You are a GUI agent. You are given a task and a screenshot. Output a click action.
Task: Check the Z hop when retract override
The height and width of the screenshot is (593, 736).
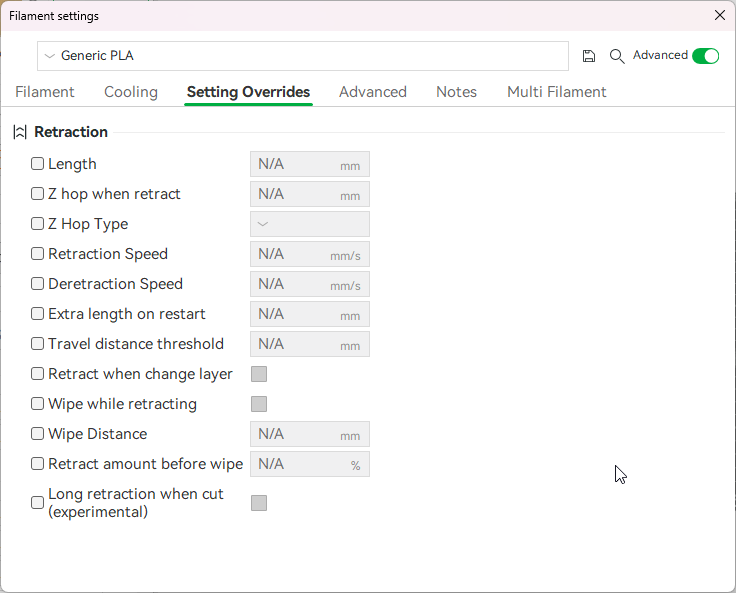[38, 194]
